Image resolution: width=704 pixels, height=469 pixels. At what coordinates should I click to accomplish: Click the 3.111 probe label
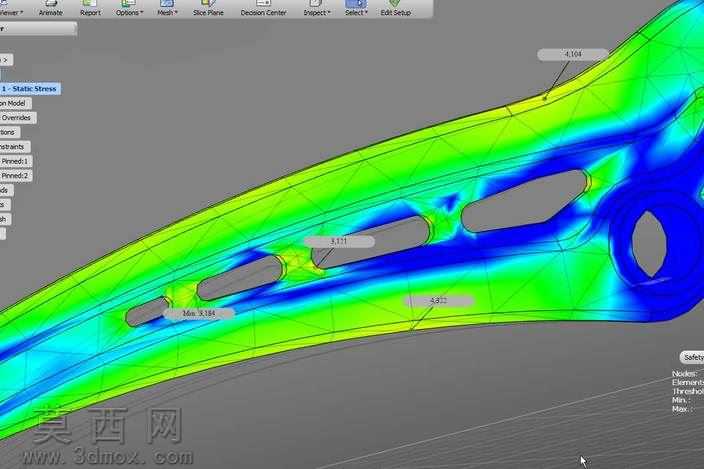pyautogui.click(x=339, y=241)
